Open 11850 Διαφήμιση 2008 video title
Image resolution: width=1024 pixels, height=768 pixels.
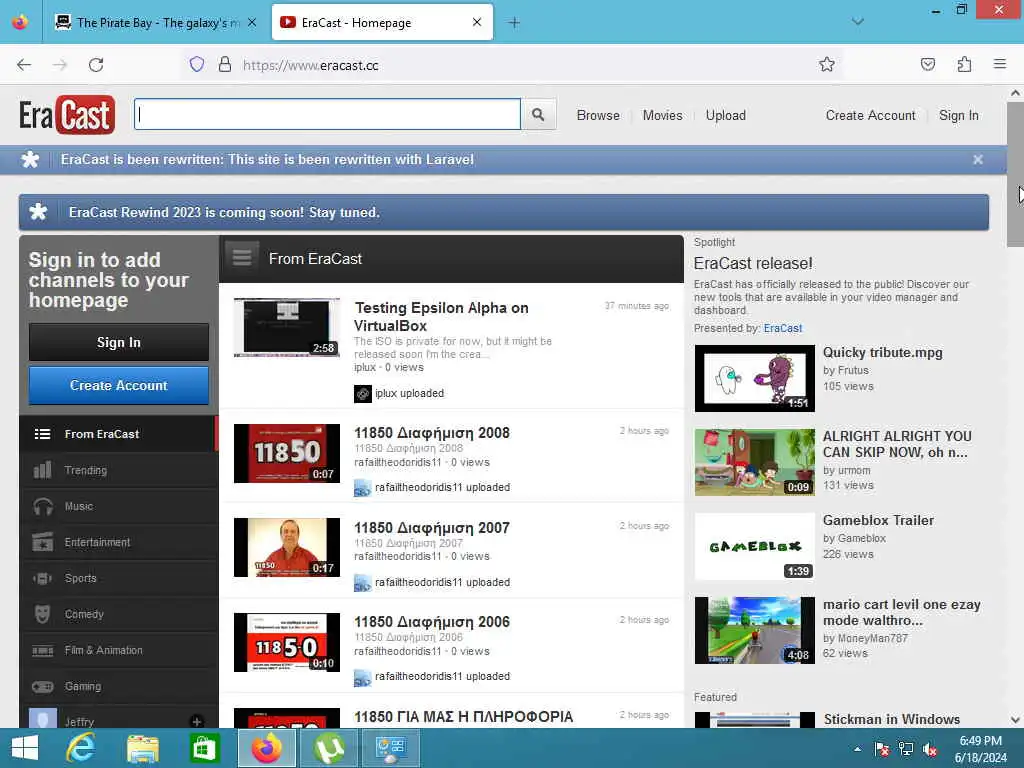coord(432,433)
